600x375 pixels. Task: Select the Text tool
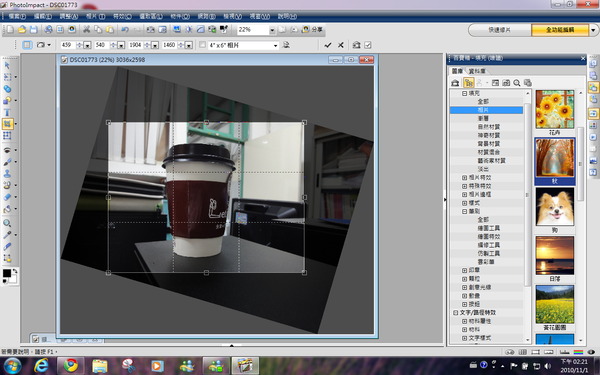tap(7, 112)
